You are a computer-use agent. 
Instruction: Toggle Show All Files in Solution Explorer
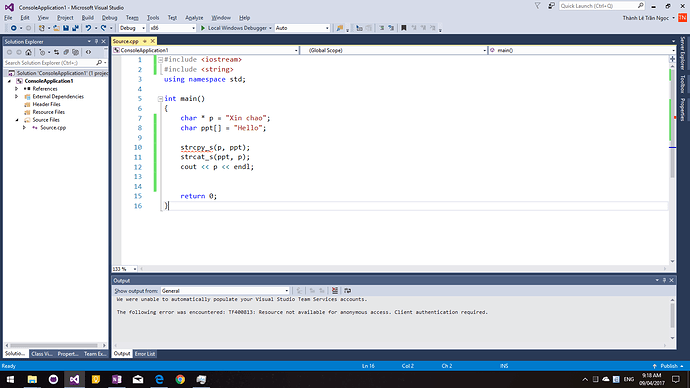pyautogui.click(x=75, y=52)
